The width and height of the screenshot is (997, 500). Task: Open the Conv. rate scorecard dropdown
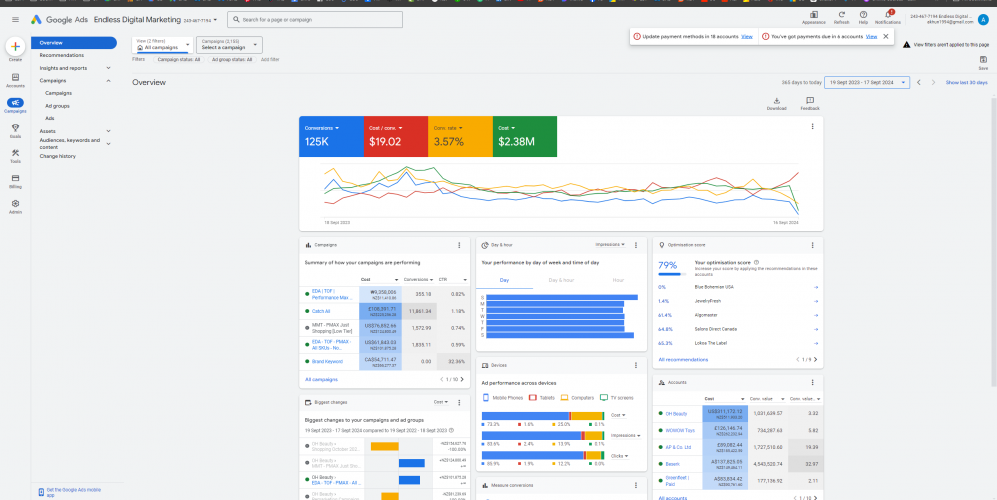pyautogui.click(x=449, y=128)
